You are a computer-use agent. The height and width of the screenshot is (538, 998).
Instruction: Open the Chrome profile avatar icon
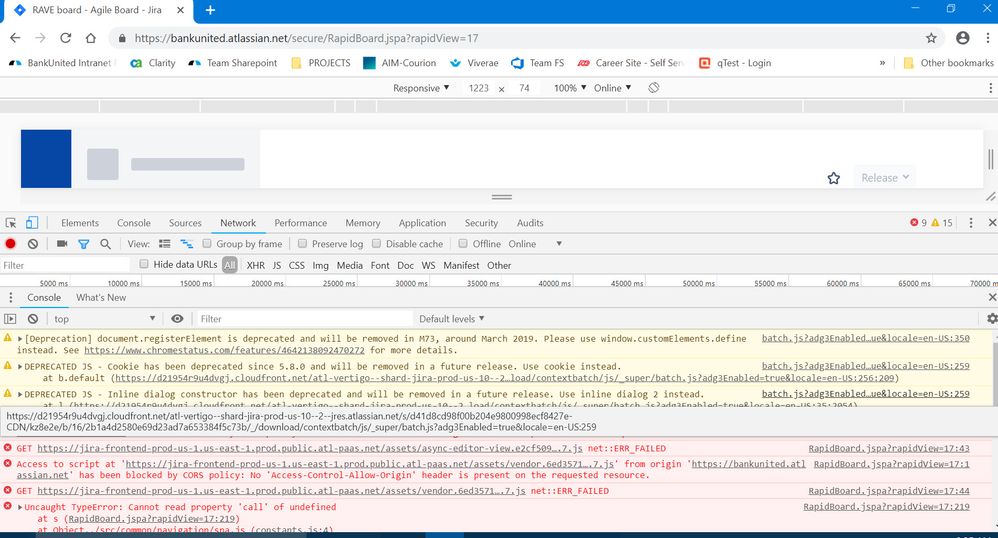963,38
